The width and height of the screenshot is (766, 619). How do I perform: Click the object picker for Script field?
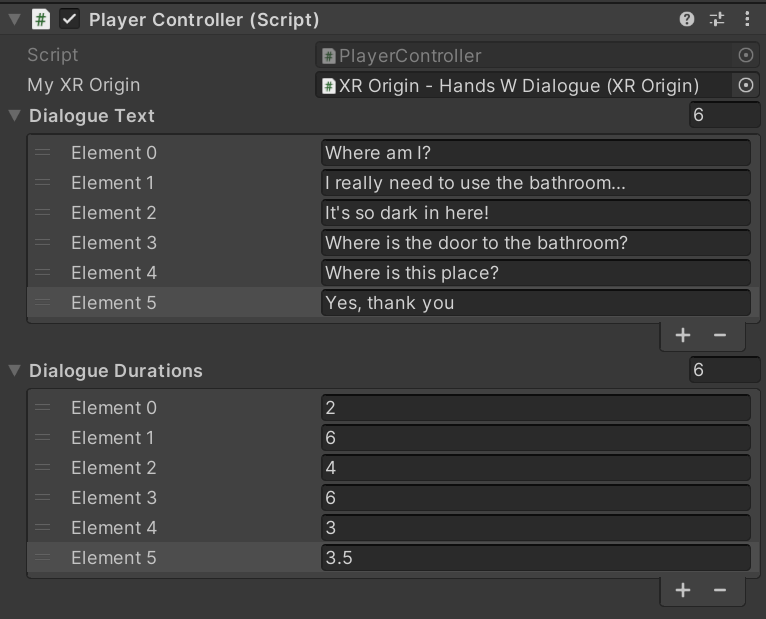(x=745, y=56)
